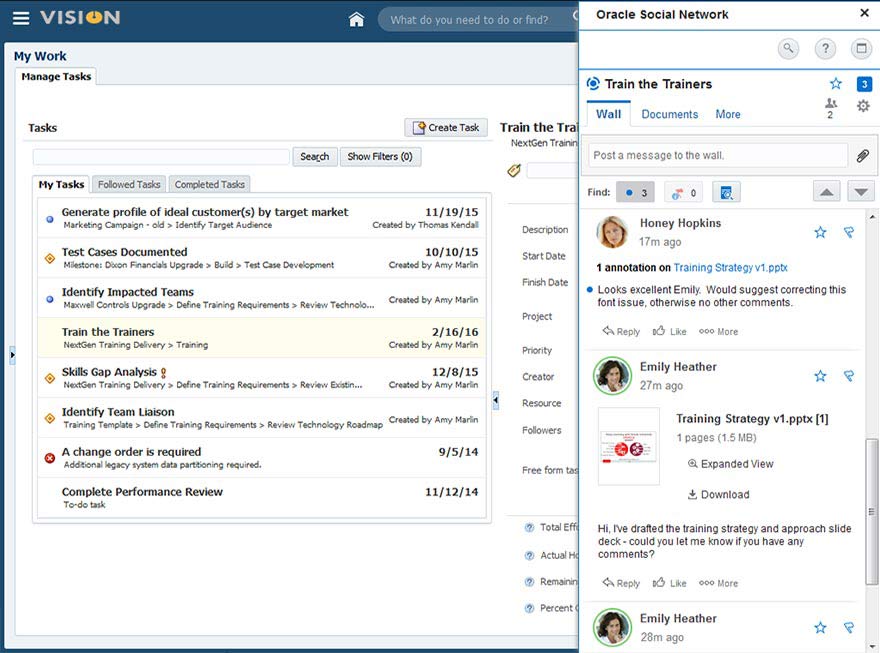This screenshot has width=880, height=653.
Task: Click the global search field
Action: coord(478,20)
